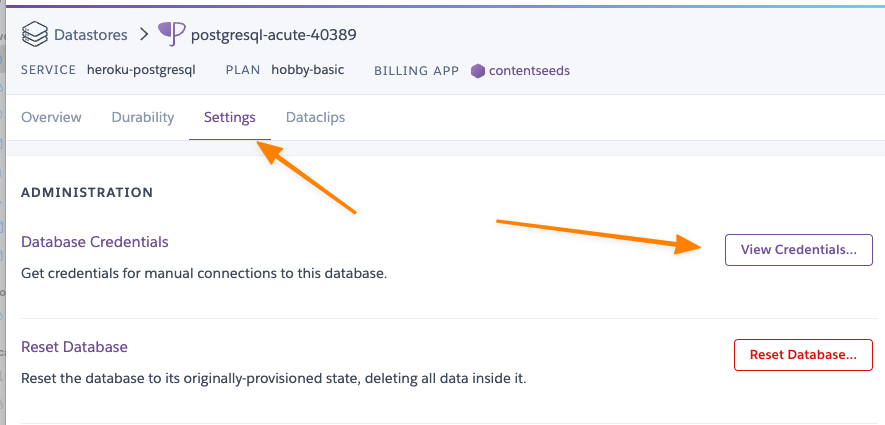Click the Database Credentials heading
The image size is (885, 425).
[95, 242]
